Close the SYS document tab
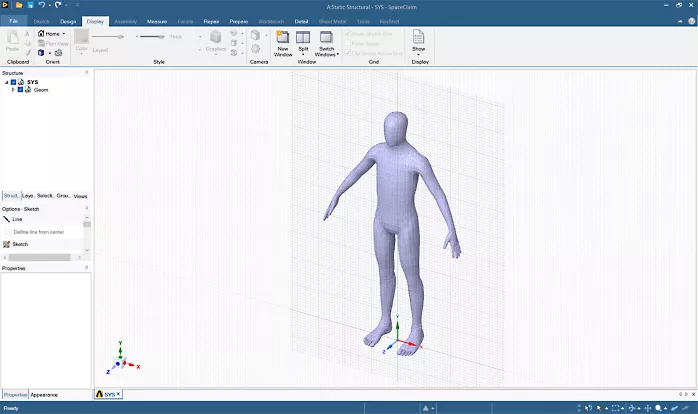The height and width of the screenshot is (414, 698). pyautogui.click(x=118, y=394)
